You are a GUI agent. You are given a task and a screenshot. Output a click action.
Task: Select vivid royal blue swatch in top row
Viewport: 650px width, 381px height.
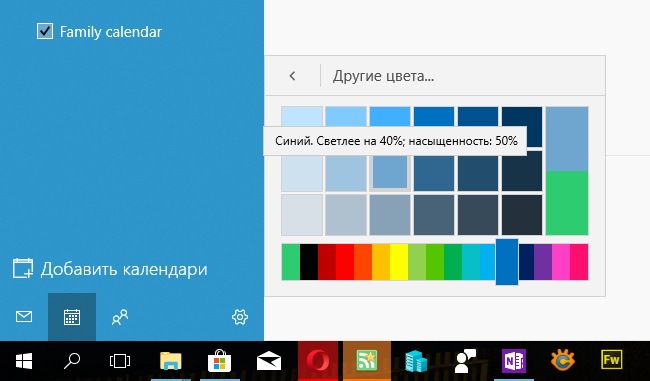434,116
